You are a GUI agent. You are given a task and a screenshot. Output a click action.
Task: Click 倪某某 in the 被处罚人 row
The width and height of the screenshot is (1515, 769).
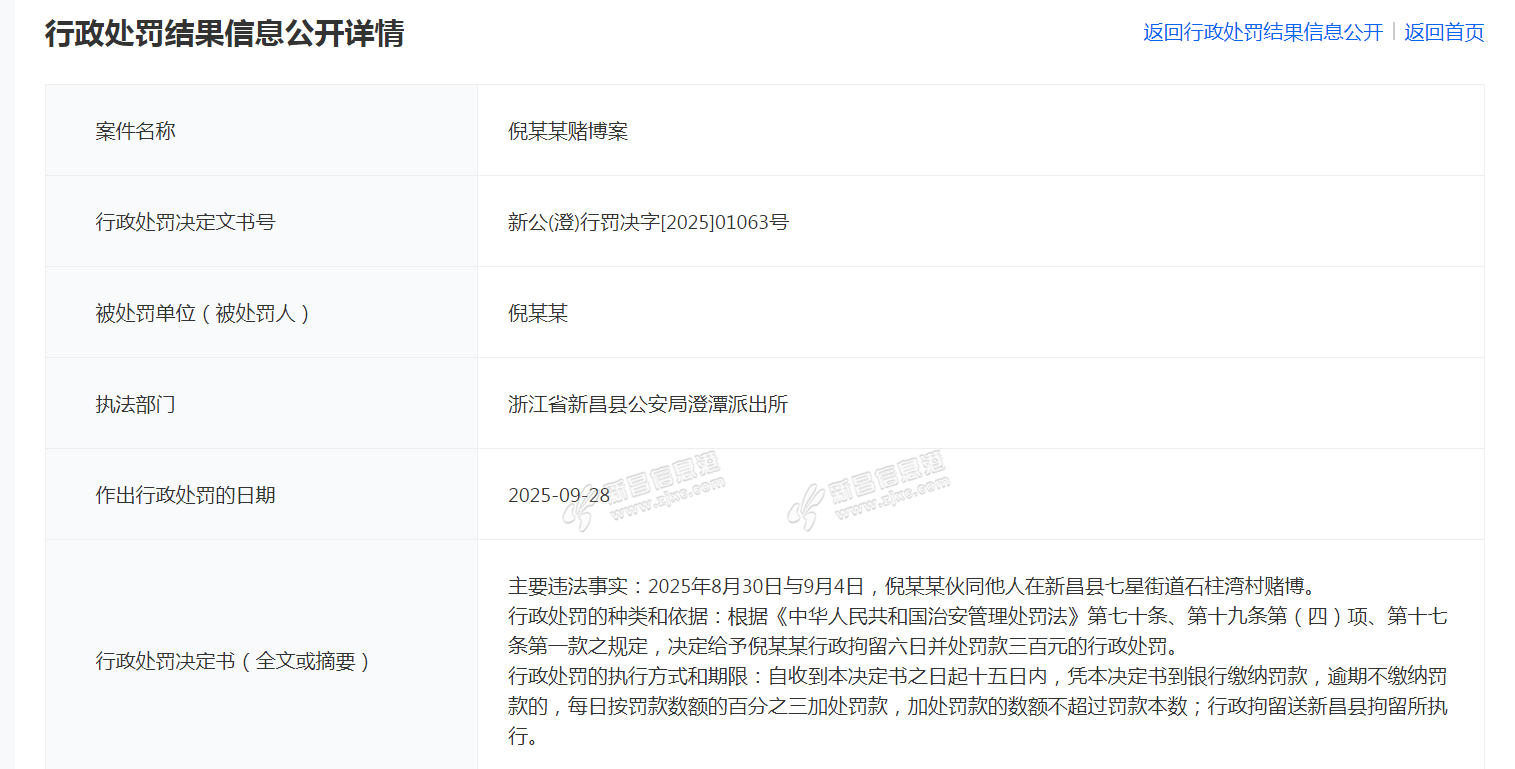pyautogui.click(x=538, y=313)
